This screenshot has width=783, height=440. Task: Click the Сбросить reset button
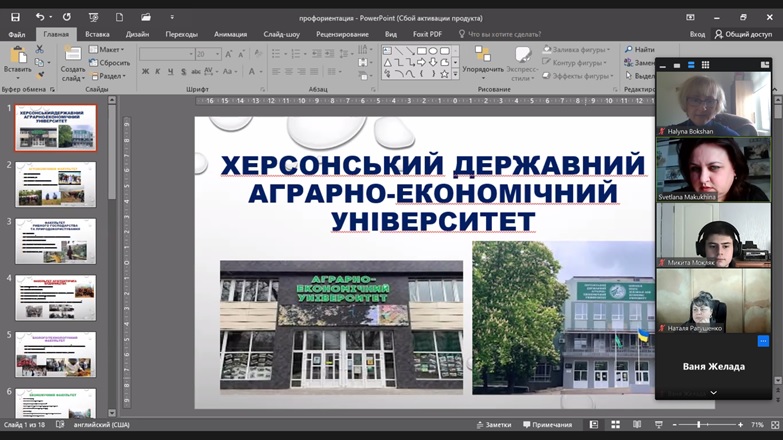(109, 63)
